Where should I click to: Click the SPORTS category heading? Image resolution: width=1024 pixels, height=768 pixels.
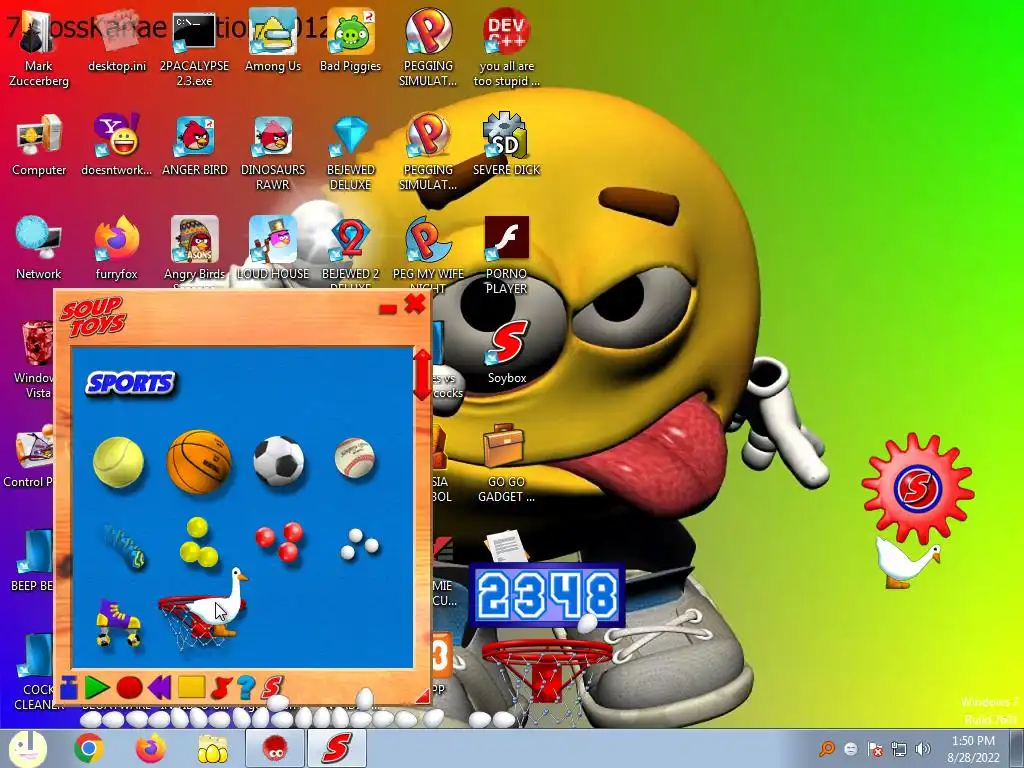coord(131,383)
